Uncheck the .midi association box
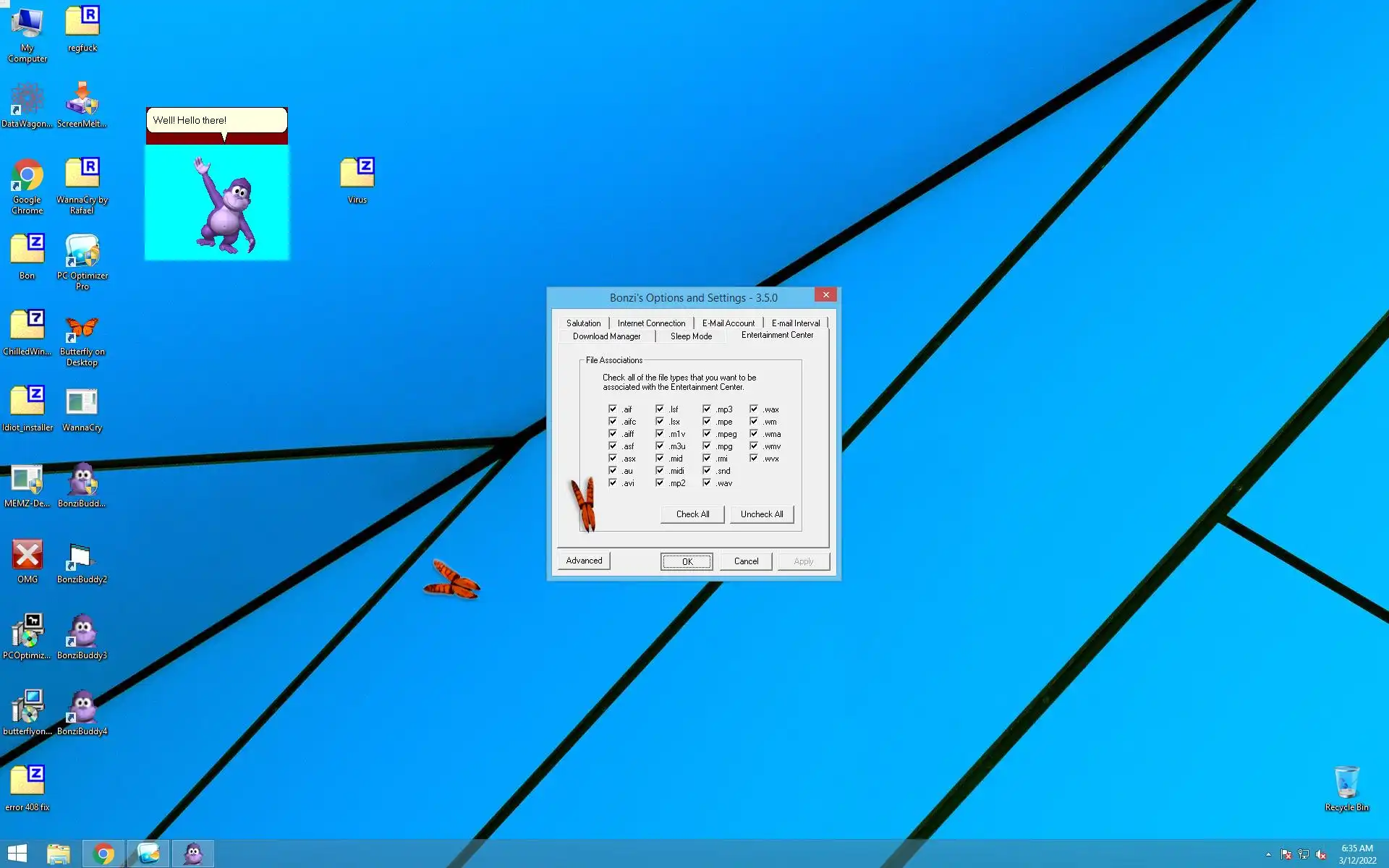Screen dimensions: 1389x868 [660, 471]
